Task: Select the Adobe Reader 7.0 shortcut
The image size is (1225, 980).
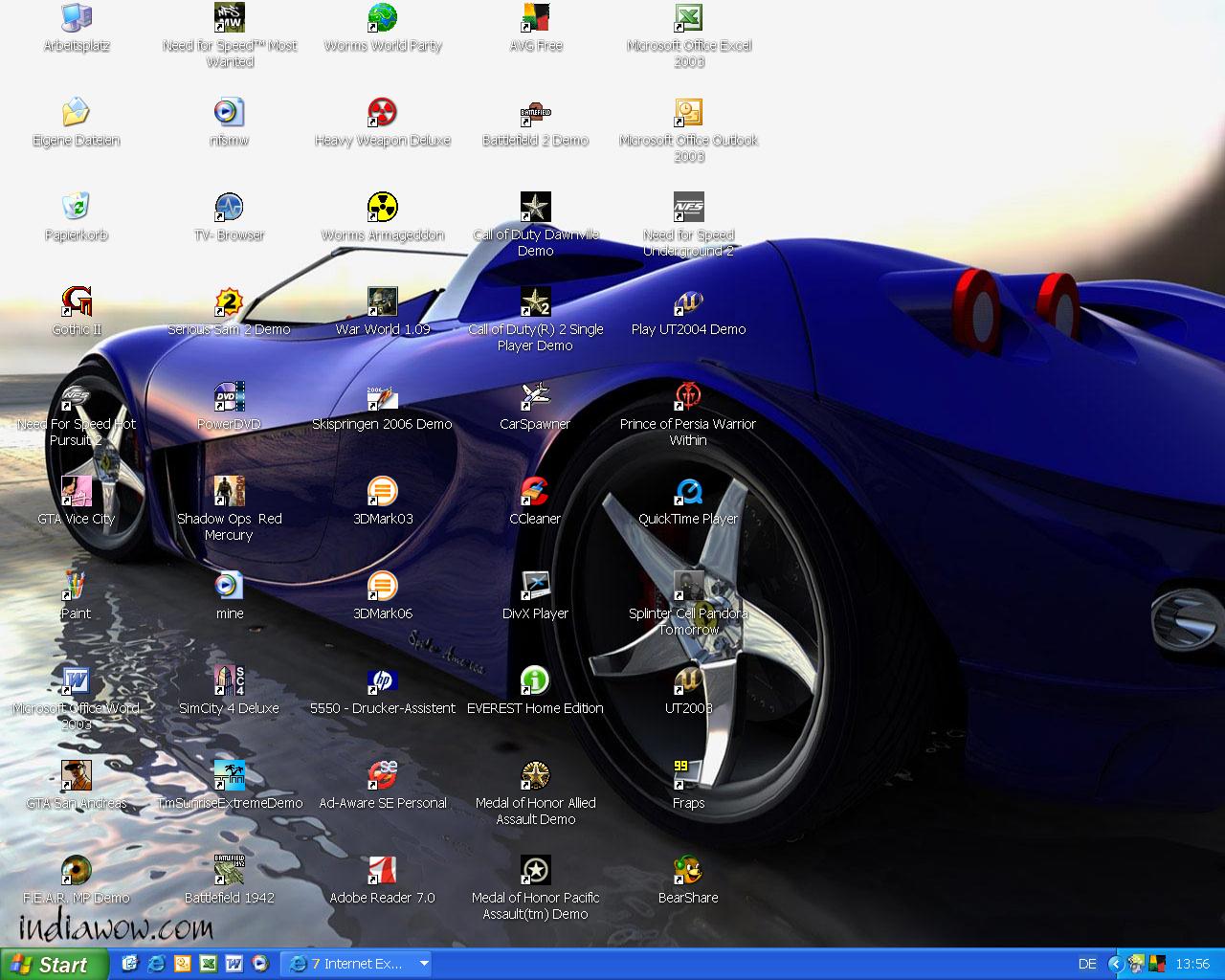Action: pos(382,871)
